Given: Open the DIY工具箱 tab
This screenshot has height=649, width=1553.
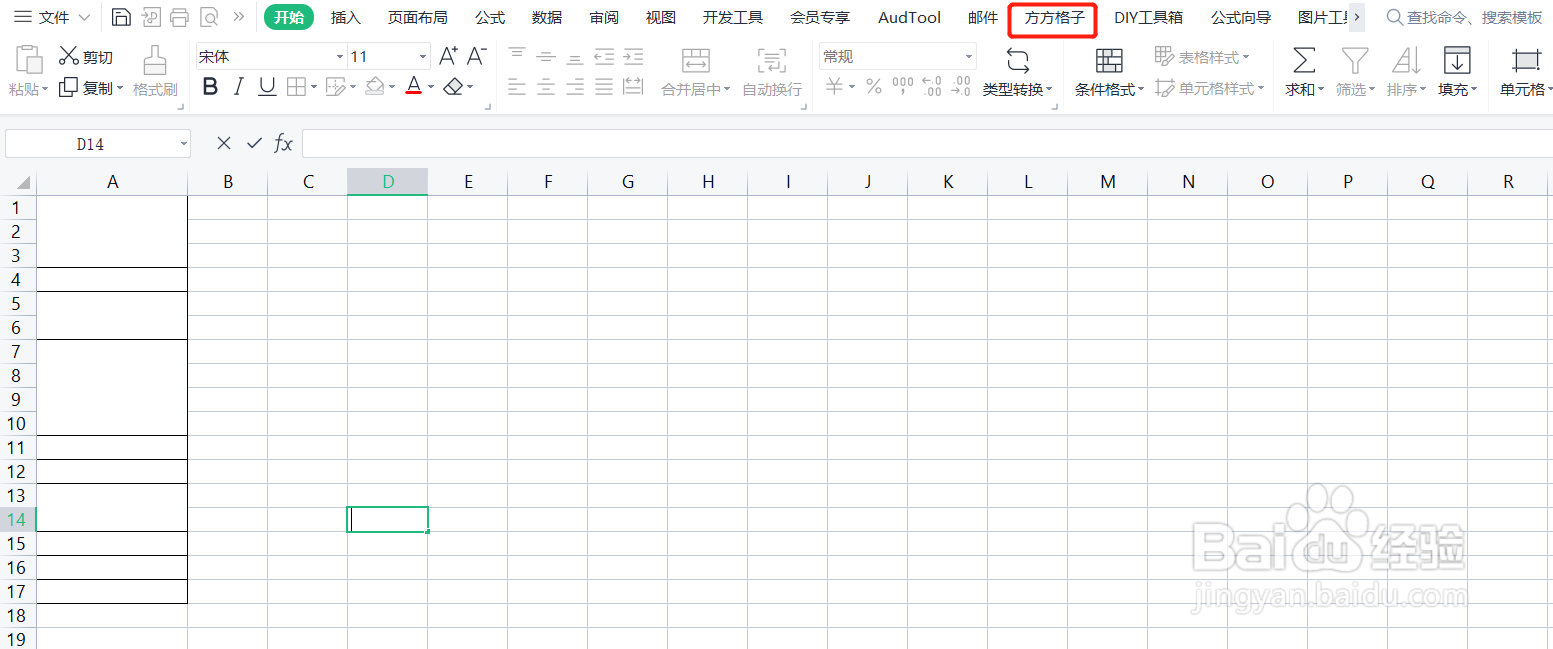Looking at the screenshot, I should tap(1148, 17).
